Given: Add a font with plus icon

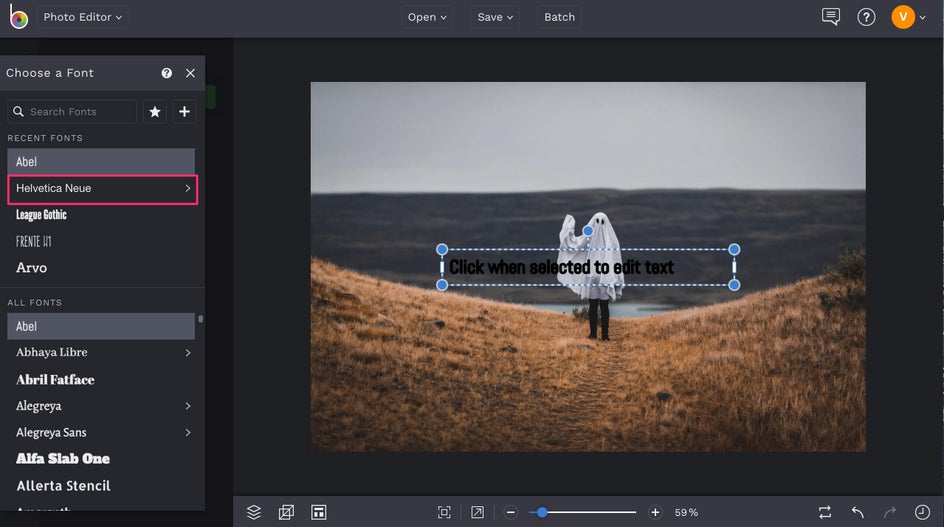Looking at the screenshot, I should coord(184,111).
